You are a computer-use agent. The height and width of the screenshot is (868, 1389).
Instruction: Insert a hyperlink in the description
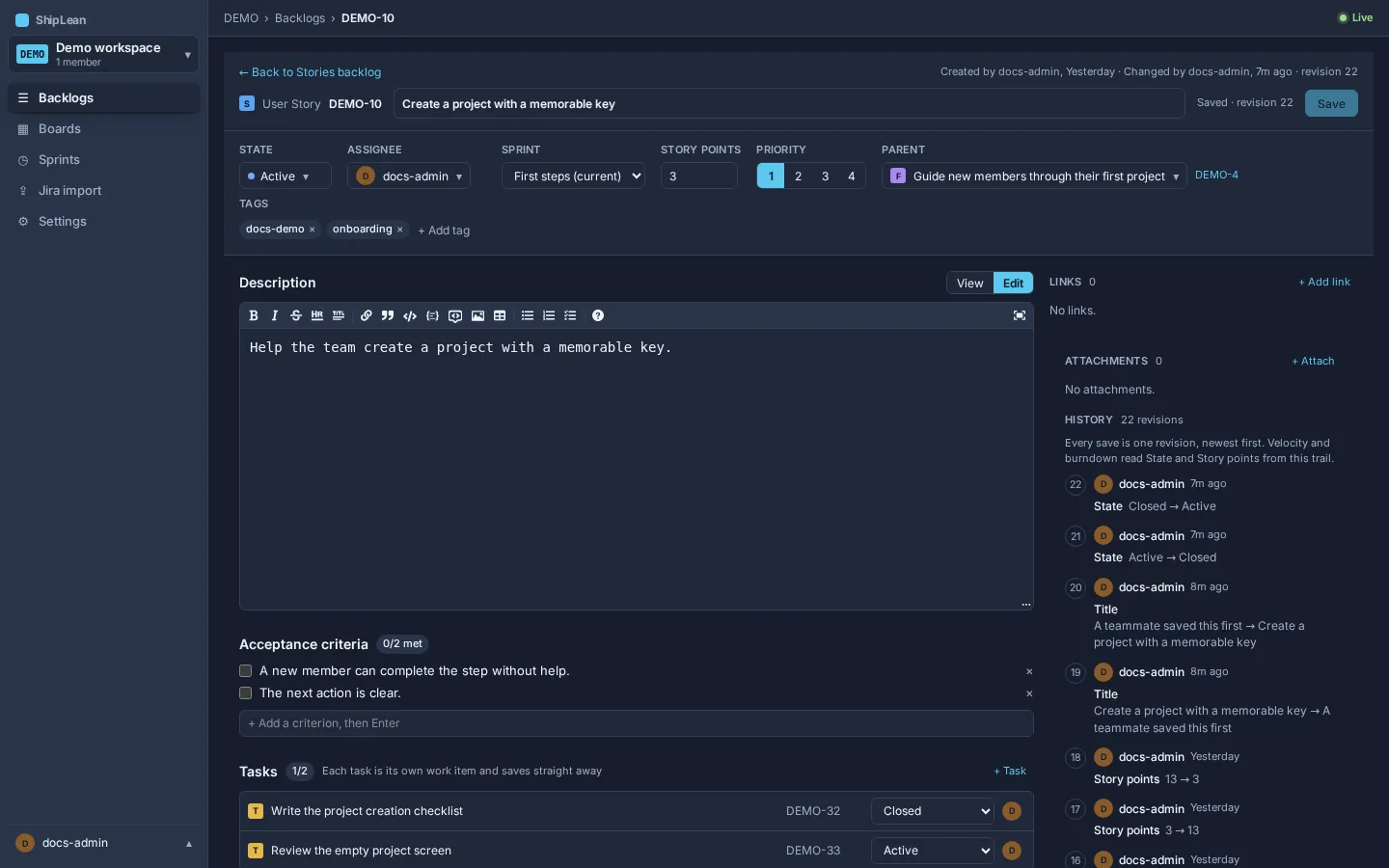[x=367, y=315]
